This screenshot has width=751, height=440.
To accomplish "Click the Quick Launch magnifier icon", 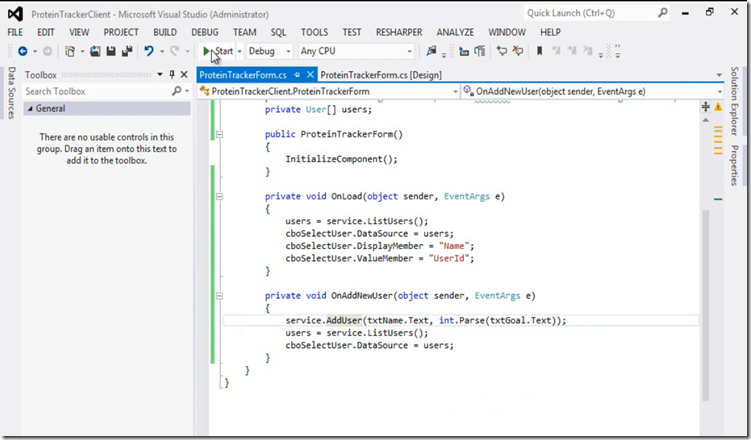I will (x=663, y=13).
